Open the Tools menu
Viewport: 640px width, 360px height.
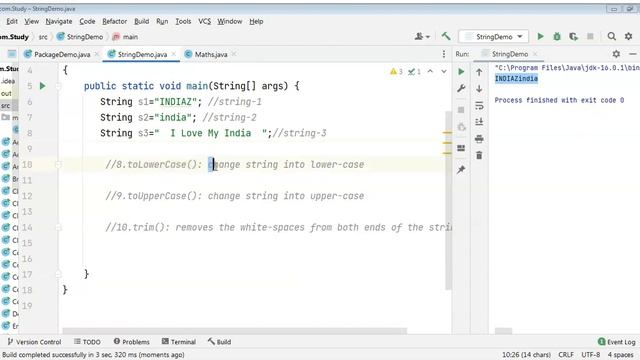pos(183,21)
